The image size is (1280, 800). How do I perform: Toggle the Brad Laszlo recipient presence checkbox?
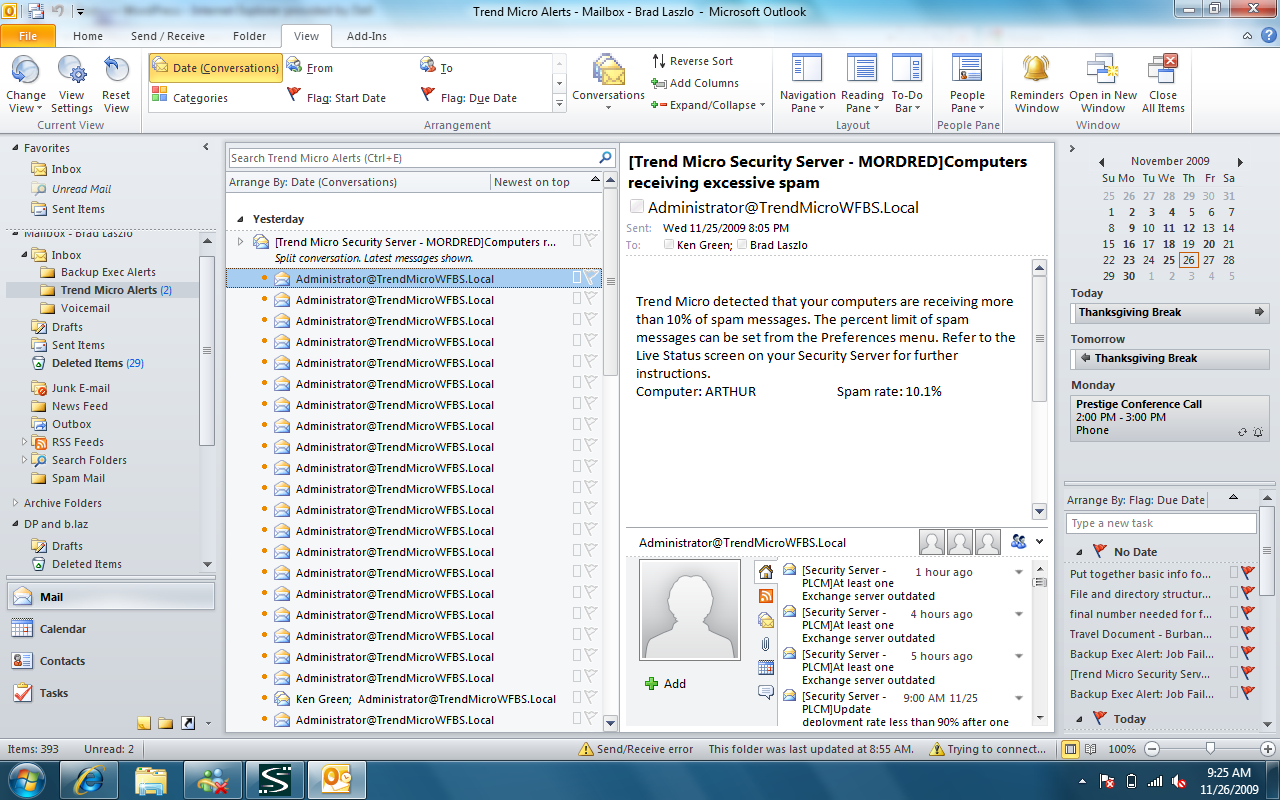[x=742, y=245]
